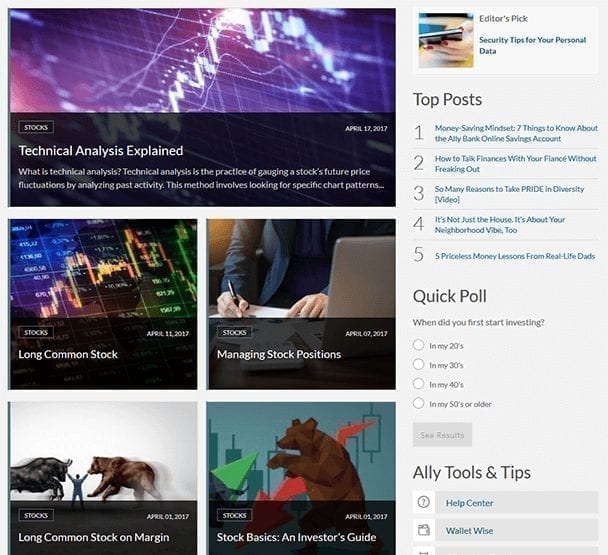Viewport: 608px width, 555px height.
Task: Click the Wallet Wise wallet icon
Action: [x=423, y=530]
